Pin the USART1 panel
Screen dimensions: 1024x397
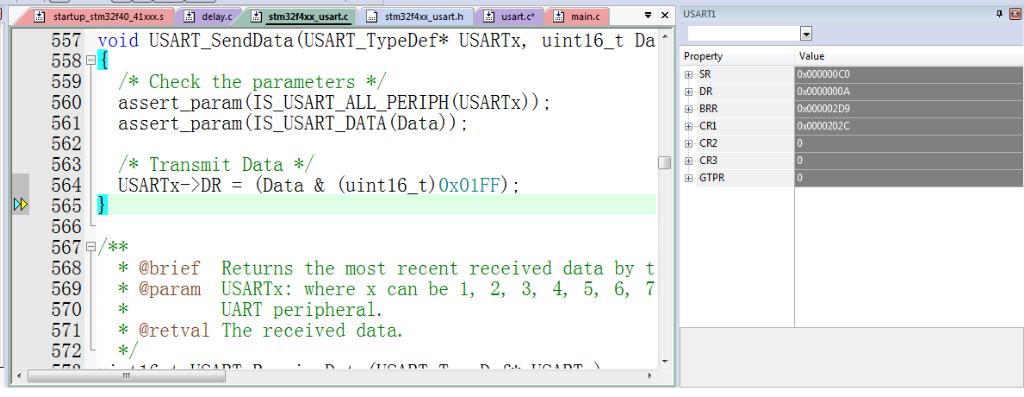point(999,14)
